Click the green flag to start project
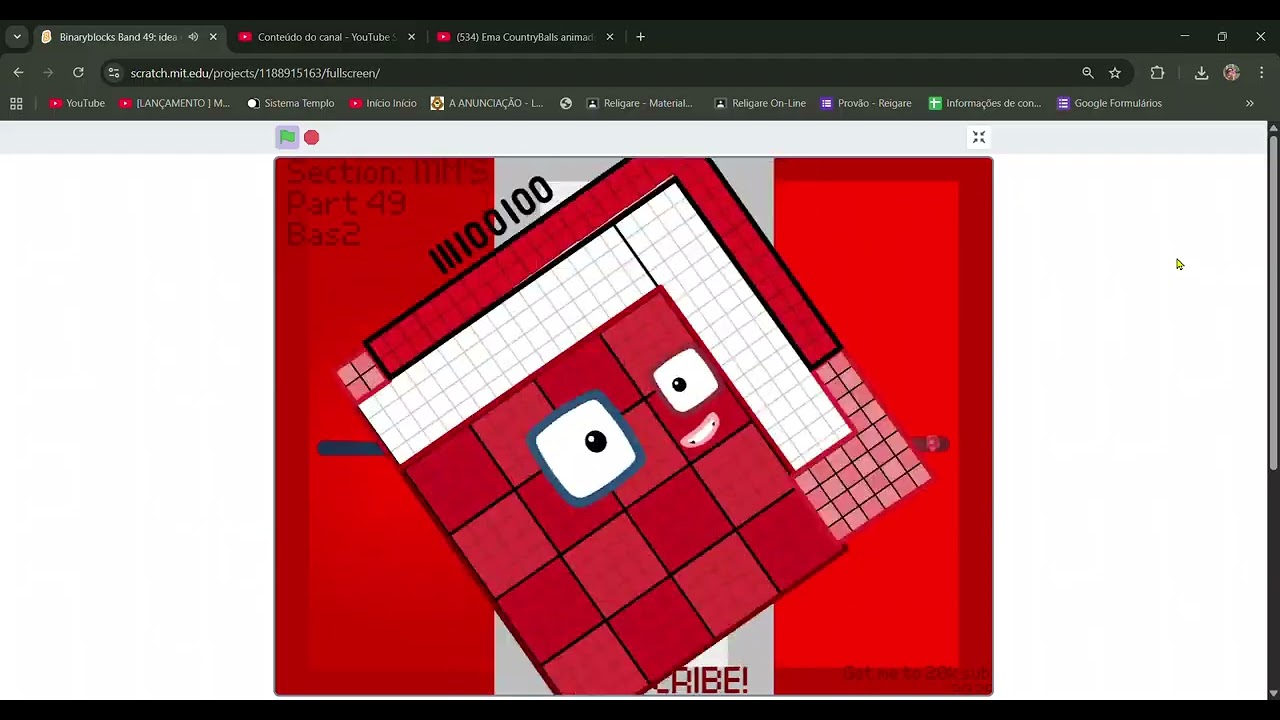 [x=287, y=137]
